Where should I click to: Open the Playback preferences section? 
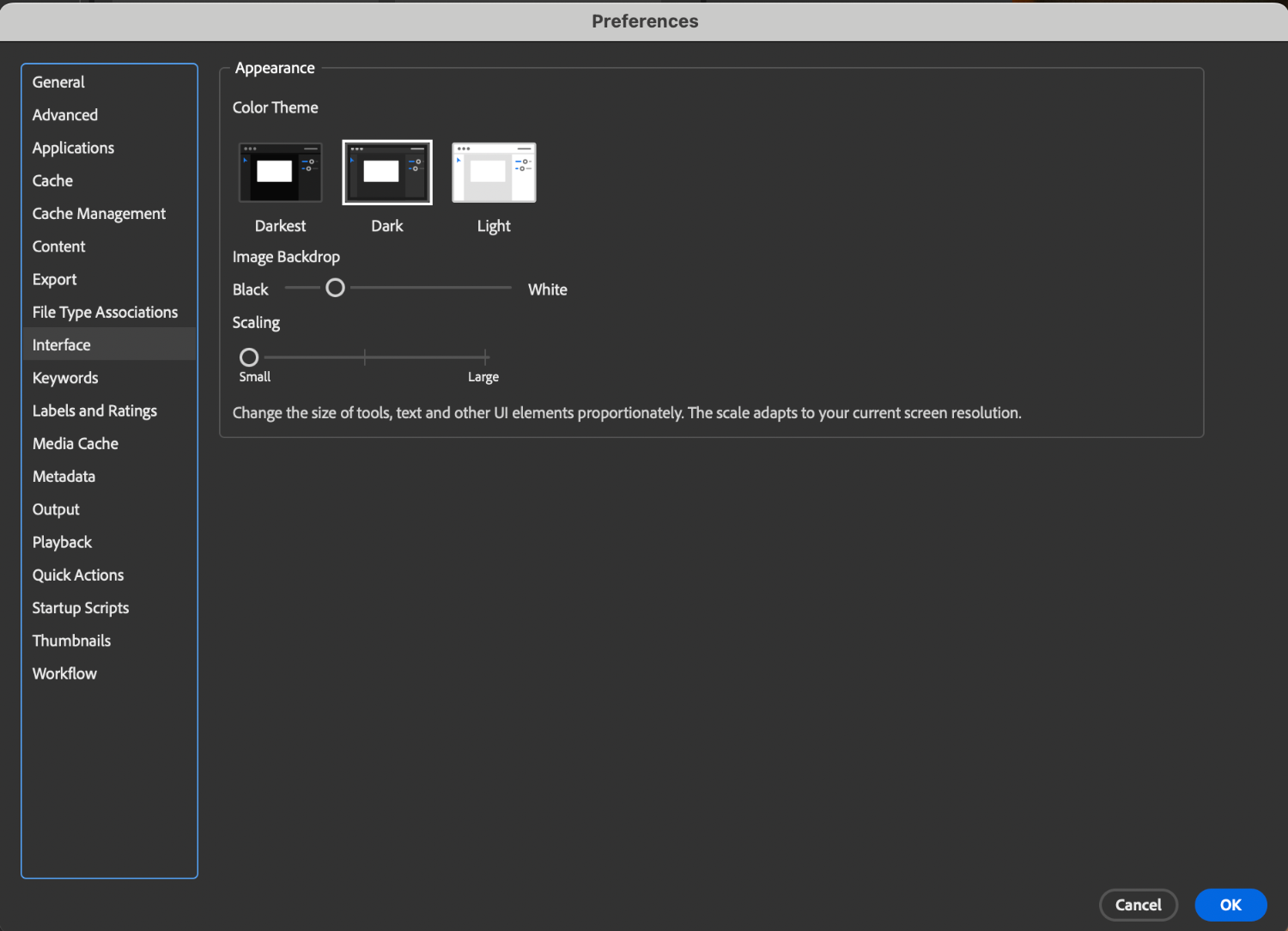[x=62, y=543]
